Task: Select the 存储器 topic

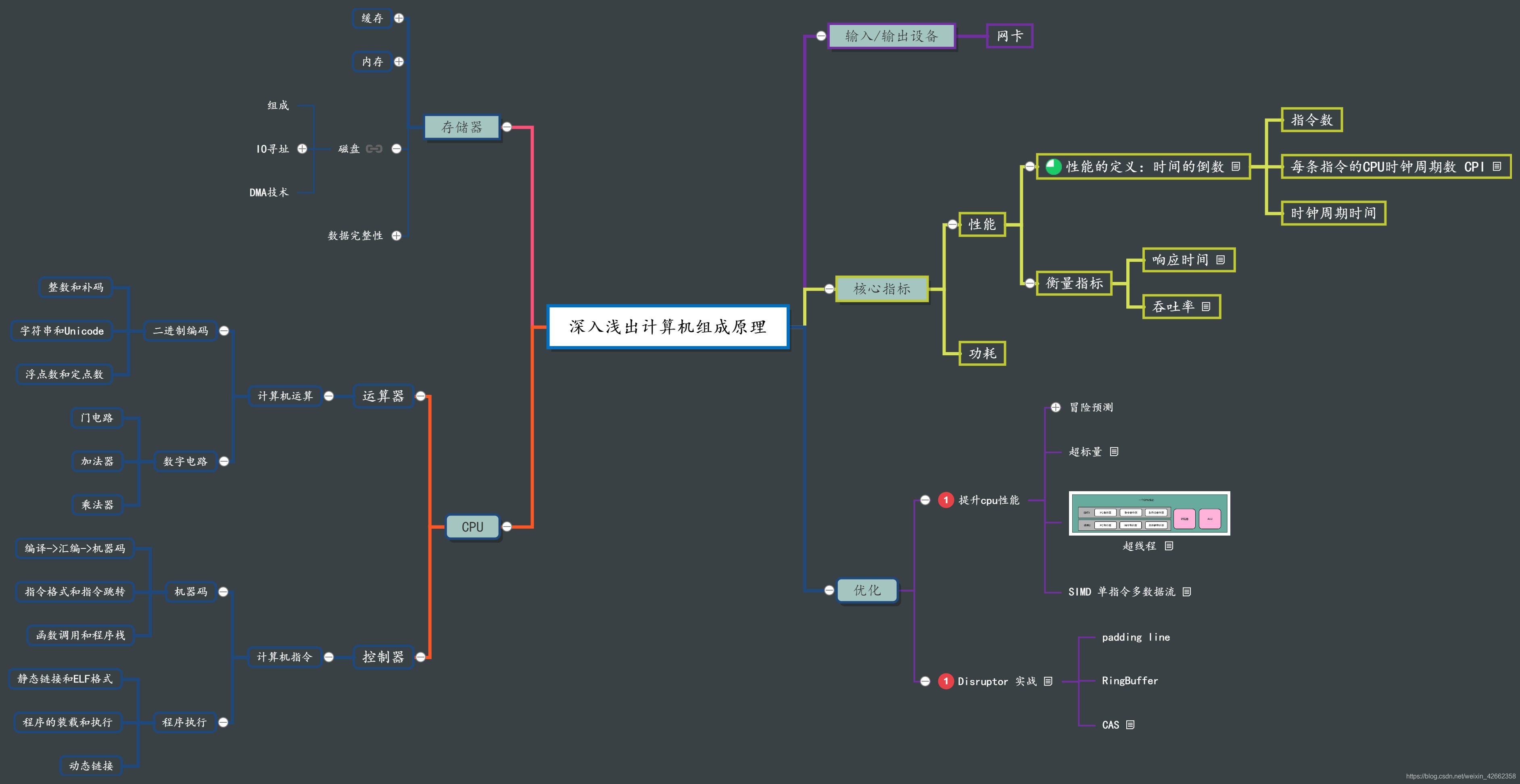Action: pos(462,127)
